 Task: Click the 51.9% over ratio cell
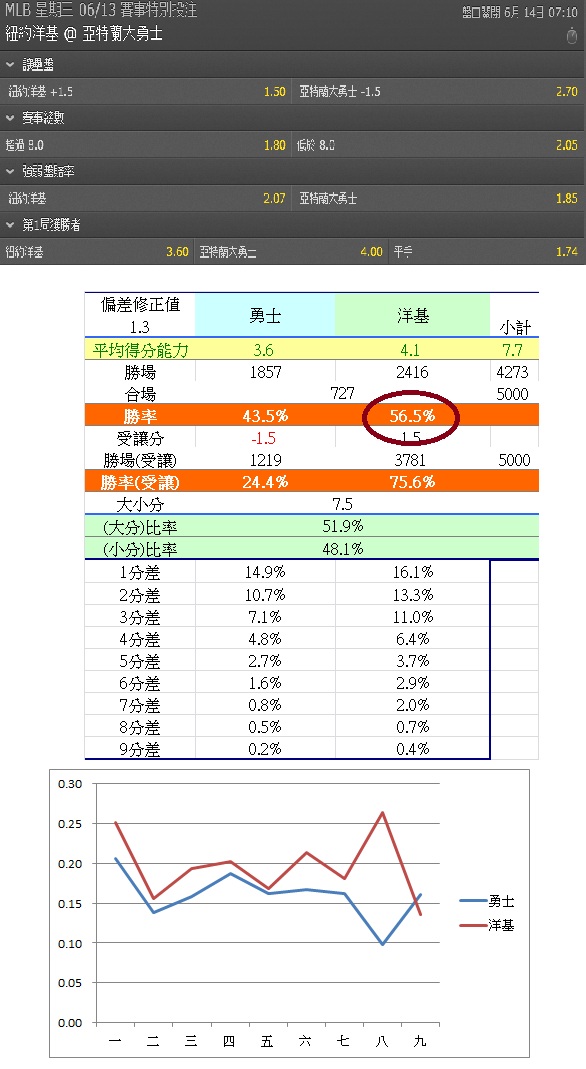[342, 526]
